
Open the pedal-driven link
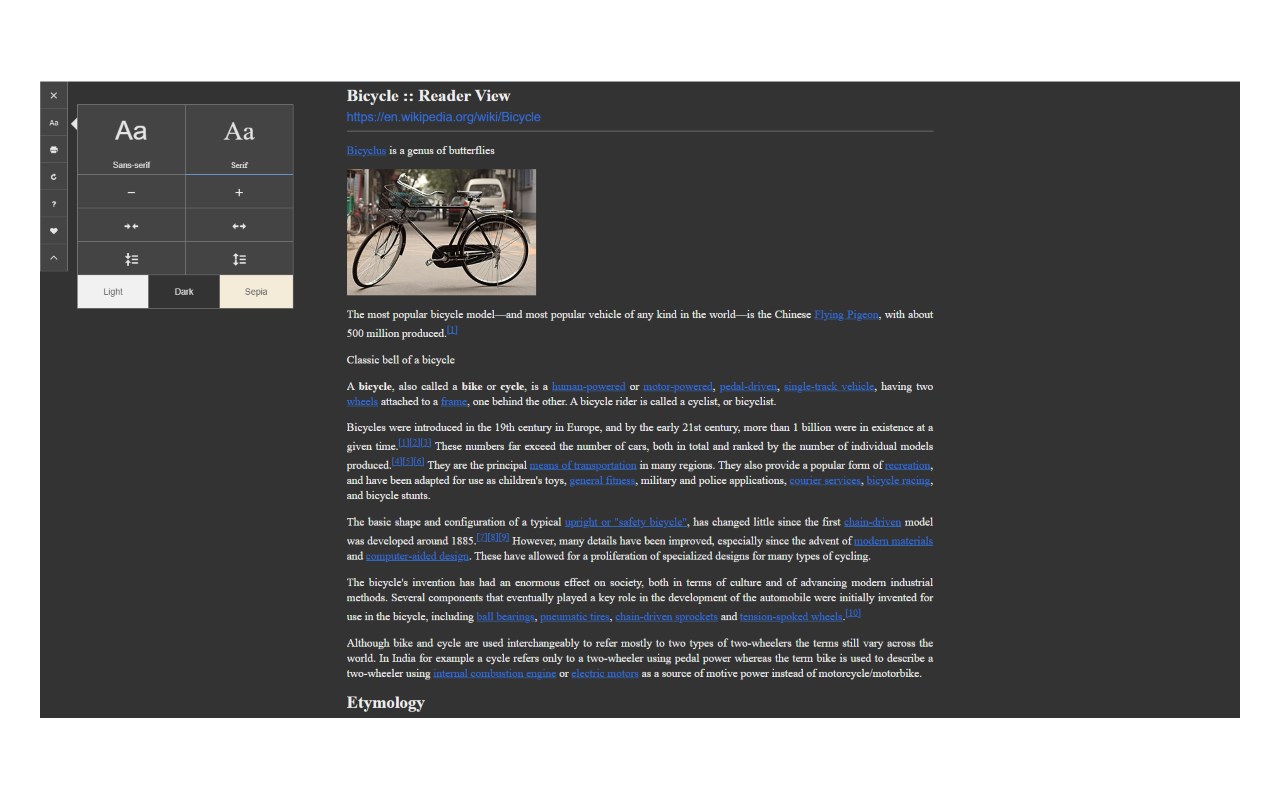coord(747,387)
